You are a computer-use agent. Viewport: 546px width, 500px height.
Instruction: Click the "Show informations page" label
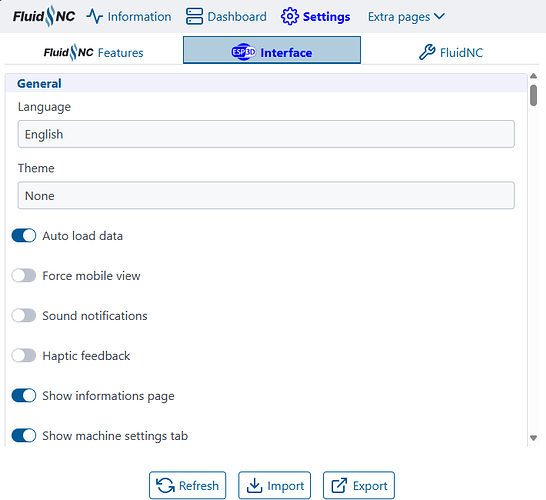pyautogui.click(x=108, y=396)
